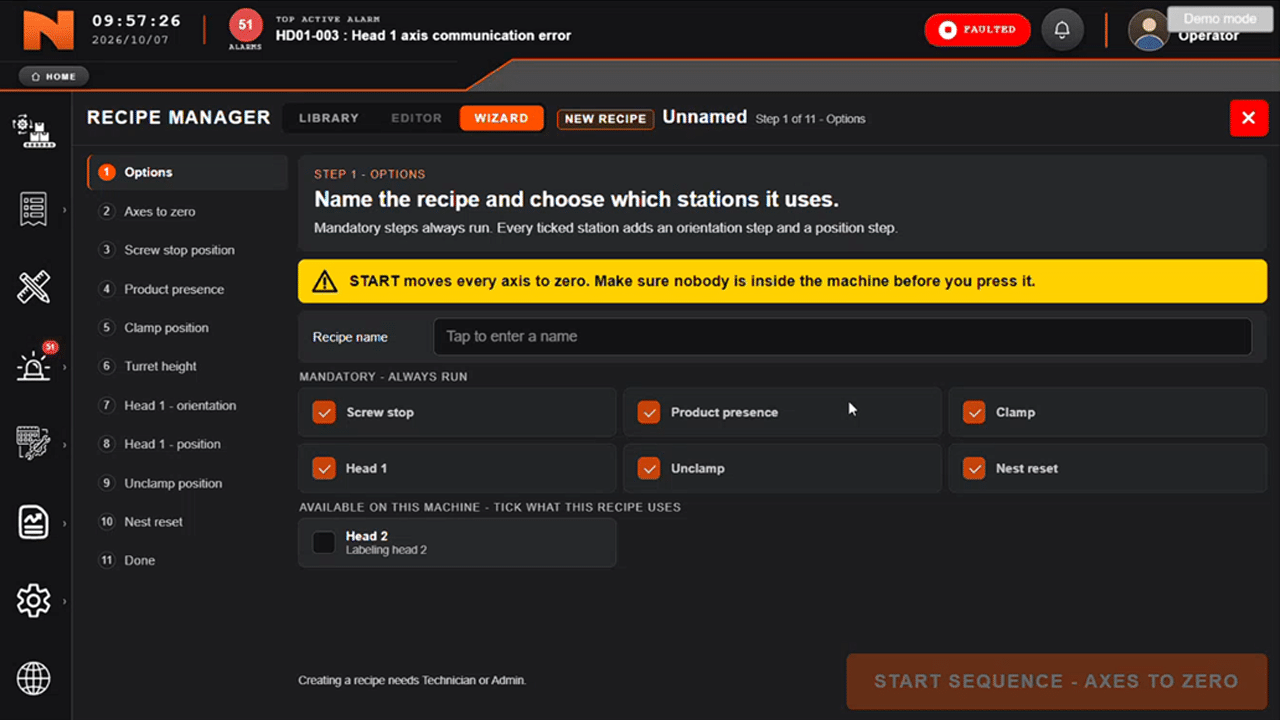Click the yellow warning triangle icon
The height and width of the screenshot is (720, 1280).
pyautogui.click(x=325, y=281)
